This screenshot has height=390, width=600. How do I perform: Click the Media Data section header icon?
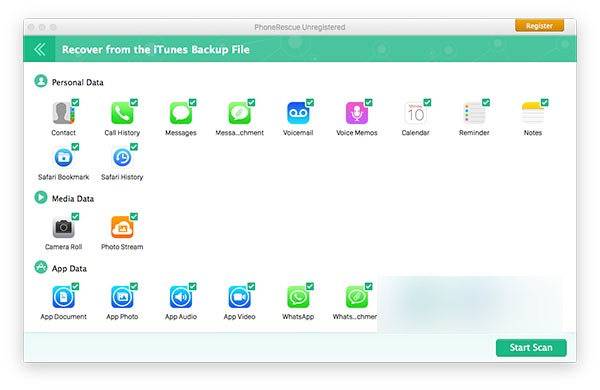pos(41,197)
